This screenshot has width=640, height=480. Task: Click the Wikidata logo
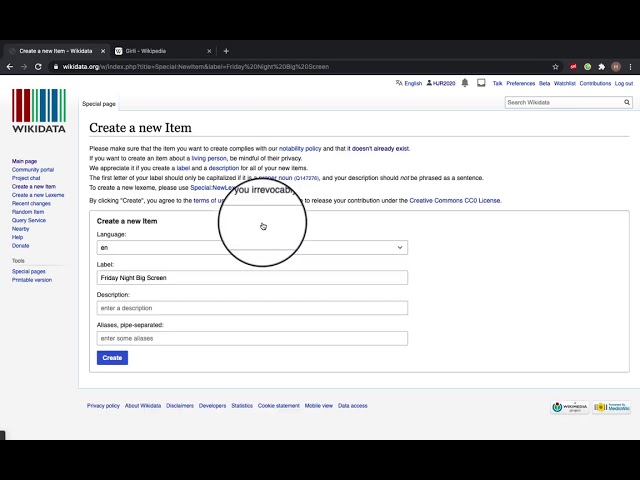click(39, 111)
